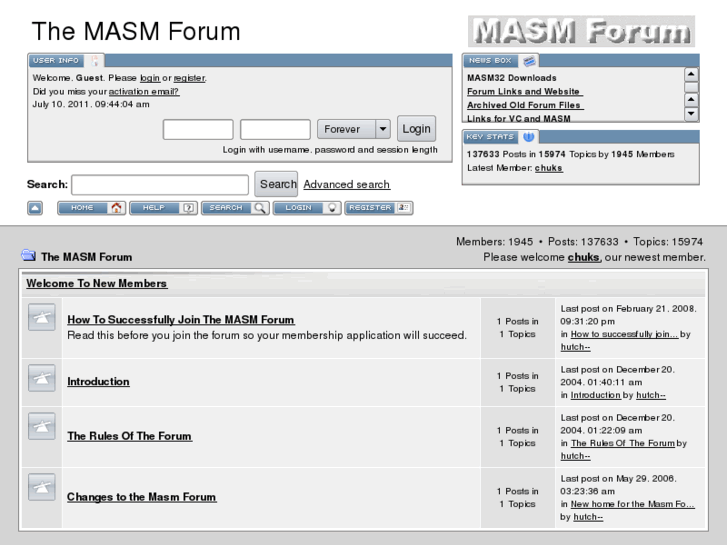Click the Login button
The width and height of the screenshot is (727, 545).
click(x=416, y=128)
